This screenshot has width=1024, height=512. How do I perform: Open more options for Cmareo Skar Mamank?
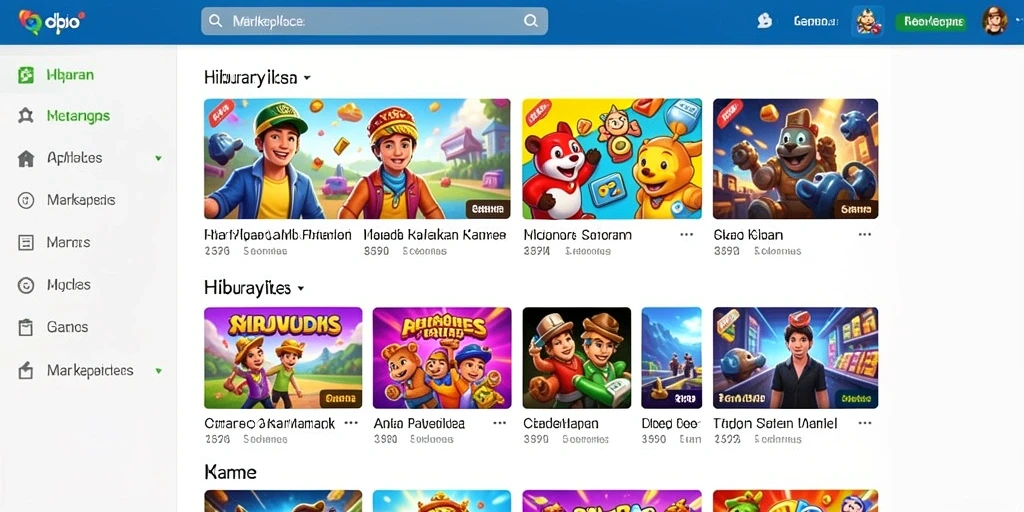pos(351,423)
